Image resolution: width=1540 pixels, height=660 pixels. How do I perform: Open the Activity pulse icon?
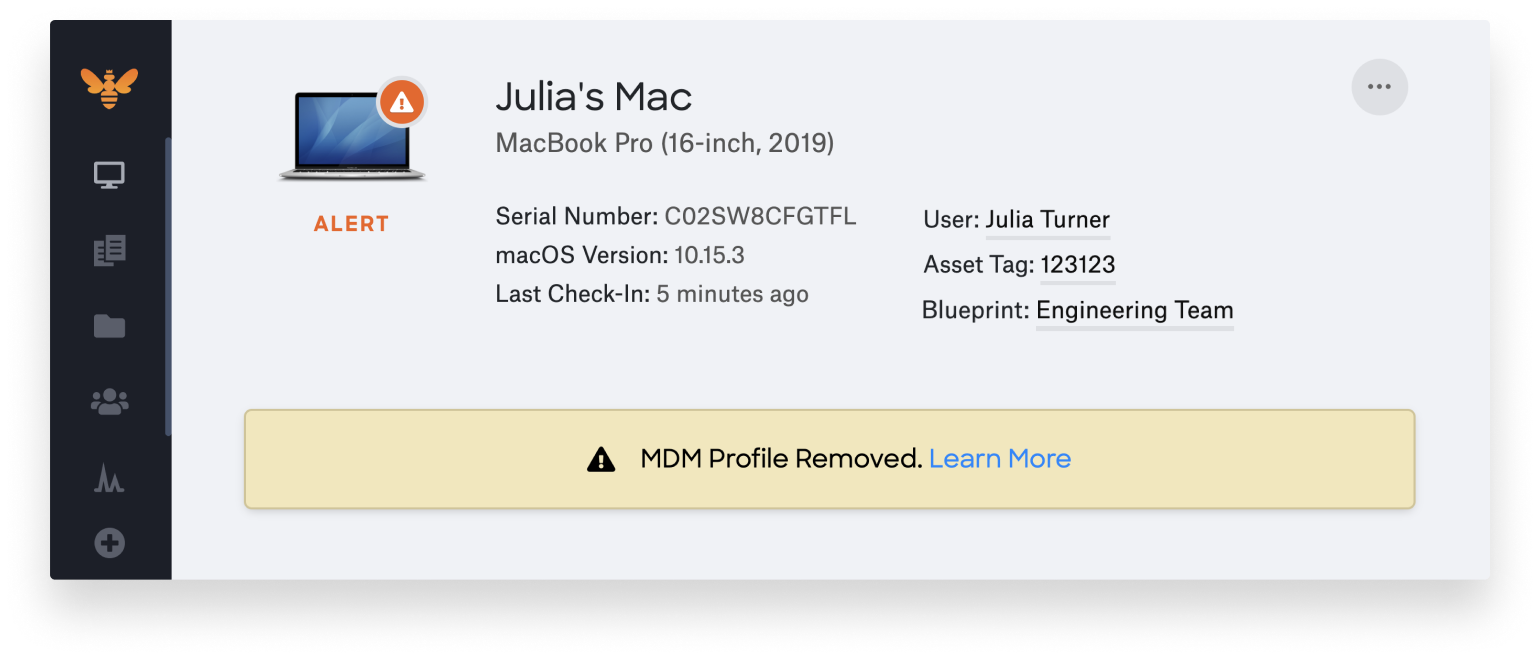[110, 478]
